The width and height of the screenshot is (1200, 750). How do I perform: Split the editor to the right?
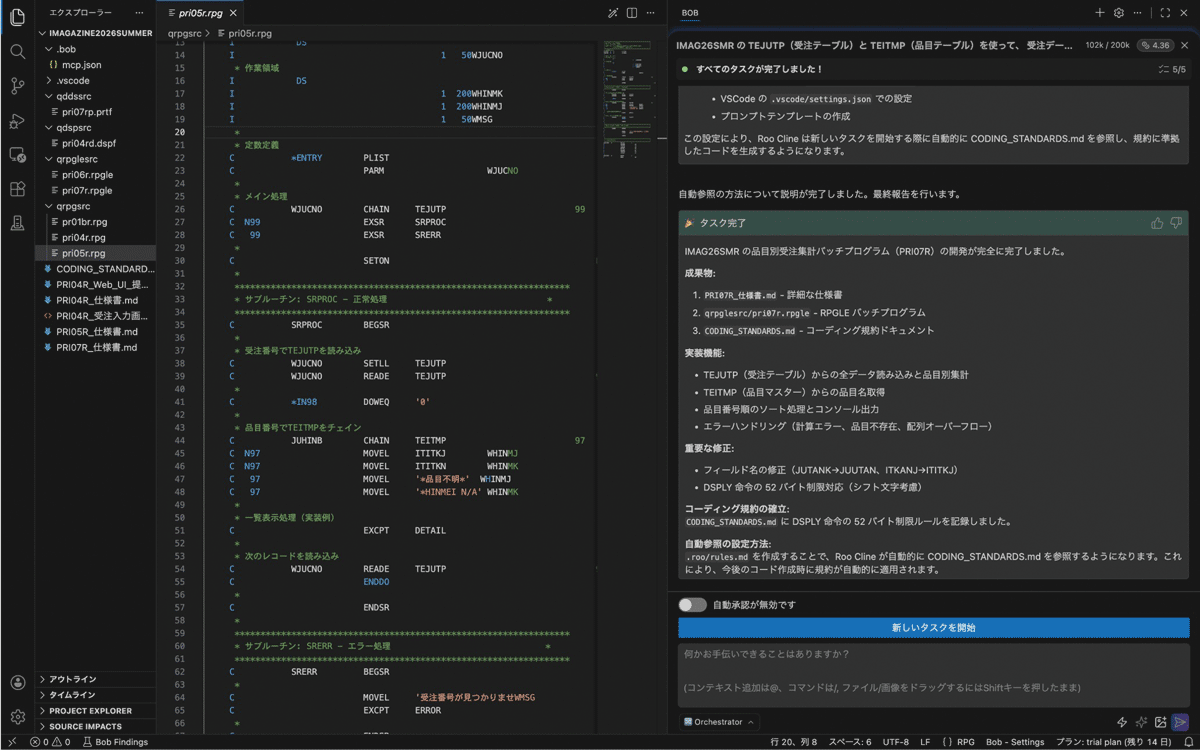(x=632, y=13)
